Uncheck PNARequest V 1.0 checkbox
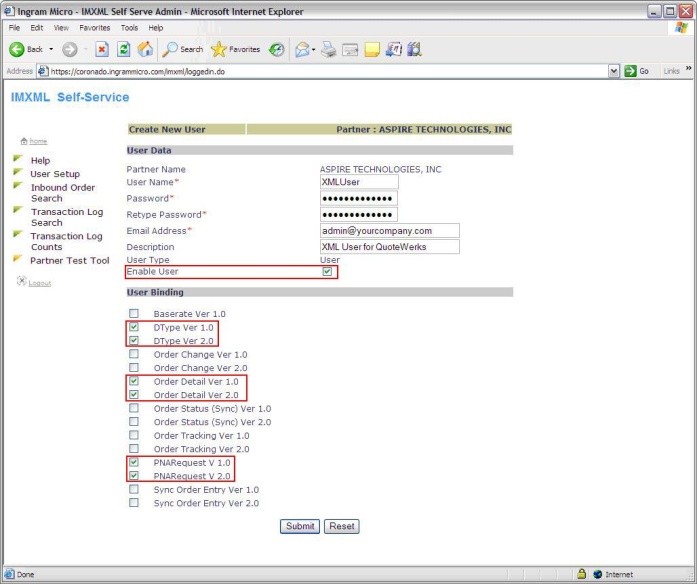Screen dimensions: 697x584 click(x=134, y=462)
